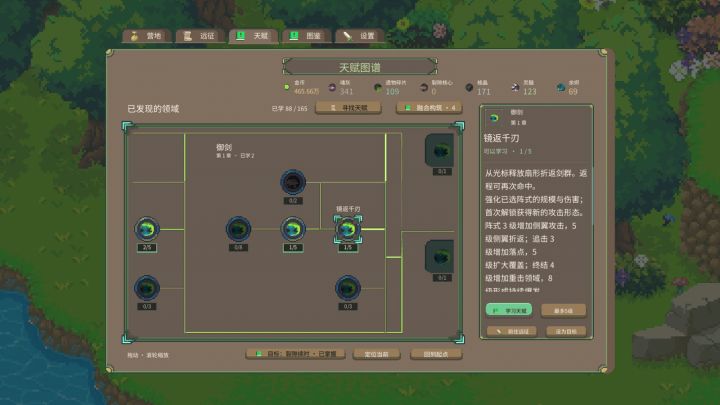
Task: Select the bottom-left talent node 0/3
Action: [147, 288]
